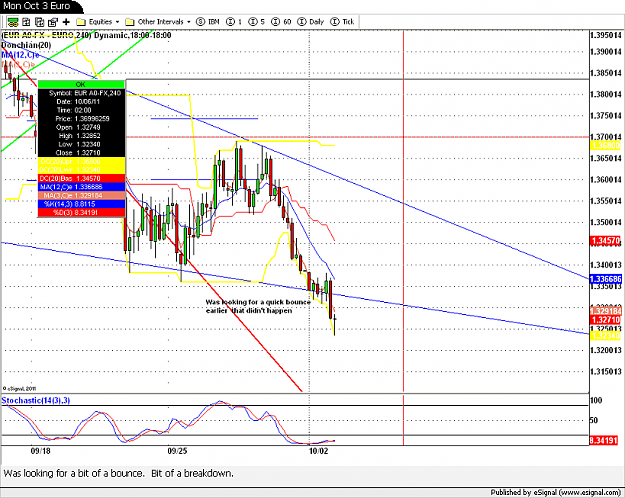Click the 10/02 date on time axis
Image resolution: width=625 pixels, height=498 pixels.
(x=318, y=451)
